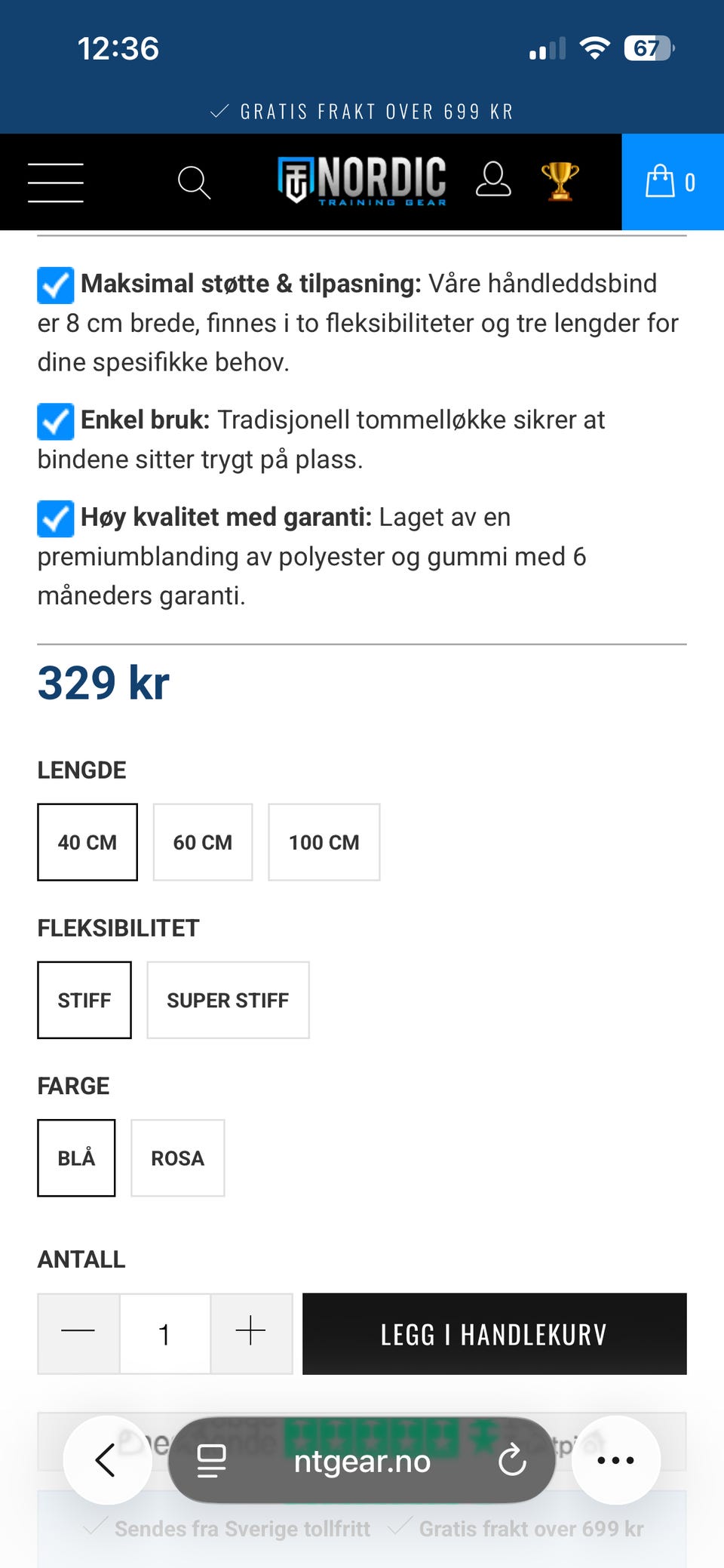724x1568 pixels.
Task: Tap LEGG I HANDLEKURV button
Action: 495,1333
